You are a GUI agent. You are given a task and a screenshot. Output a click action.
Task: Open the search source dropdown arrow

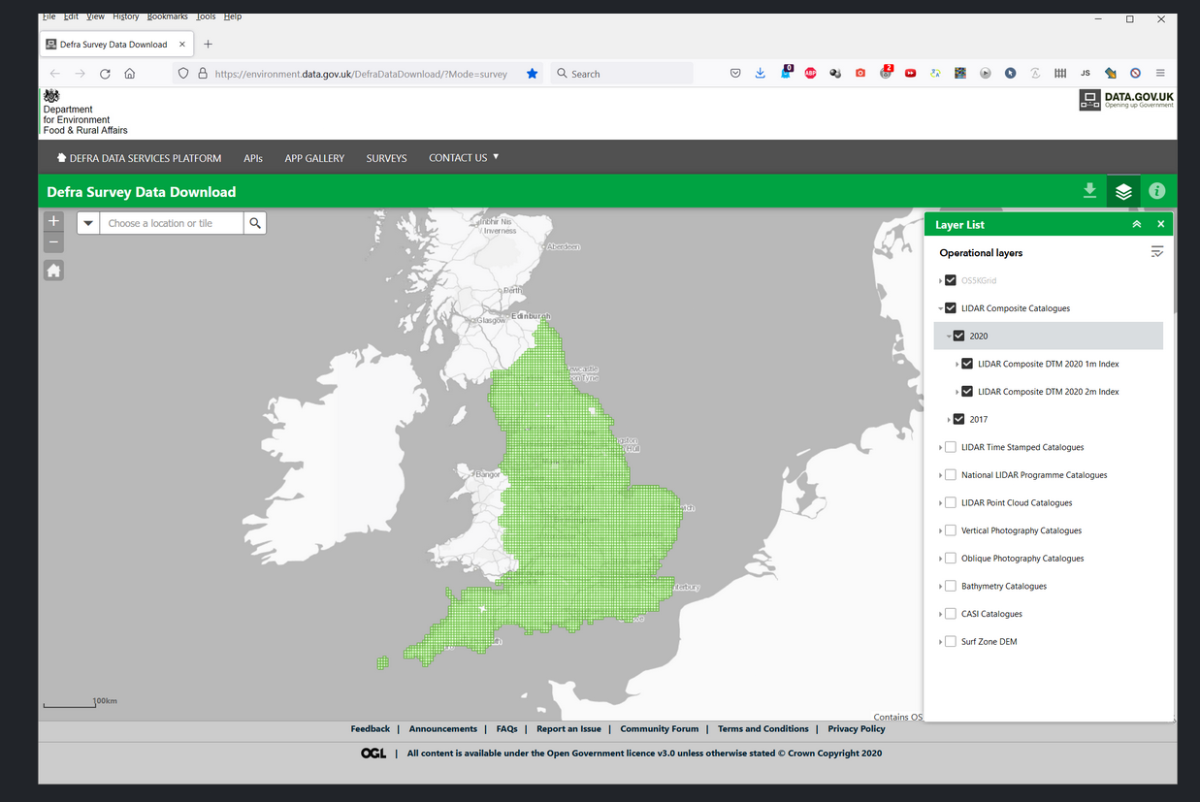(88, 223)
